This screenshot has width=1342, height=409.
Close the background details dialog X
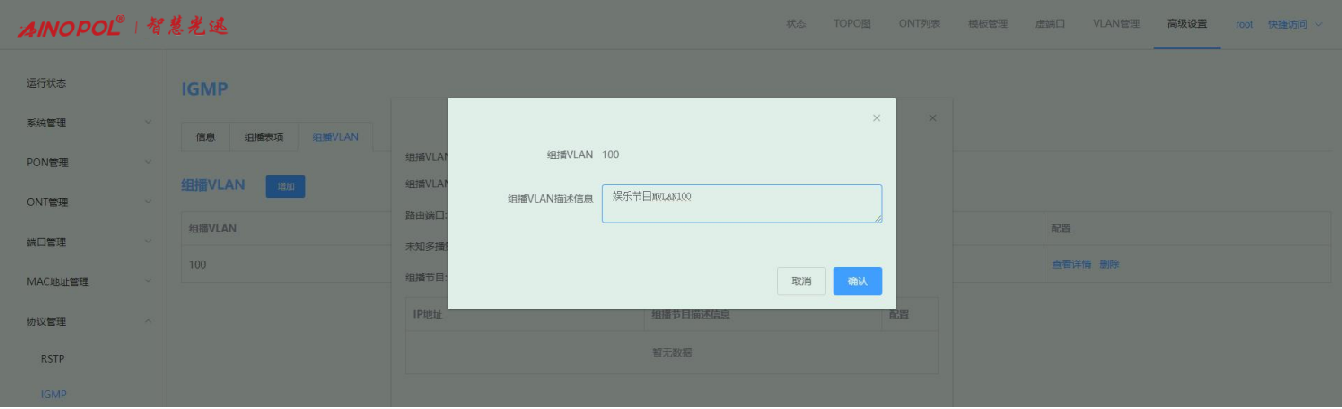click(932, 118)
